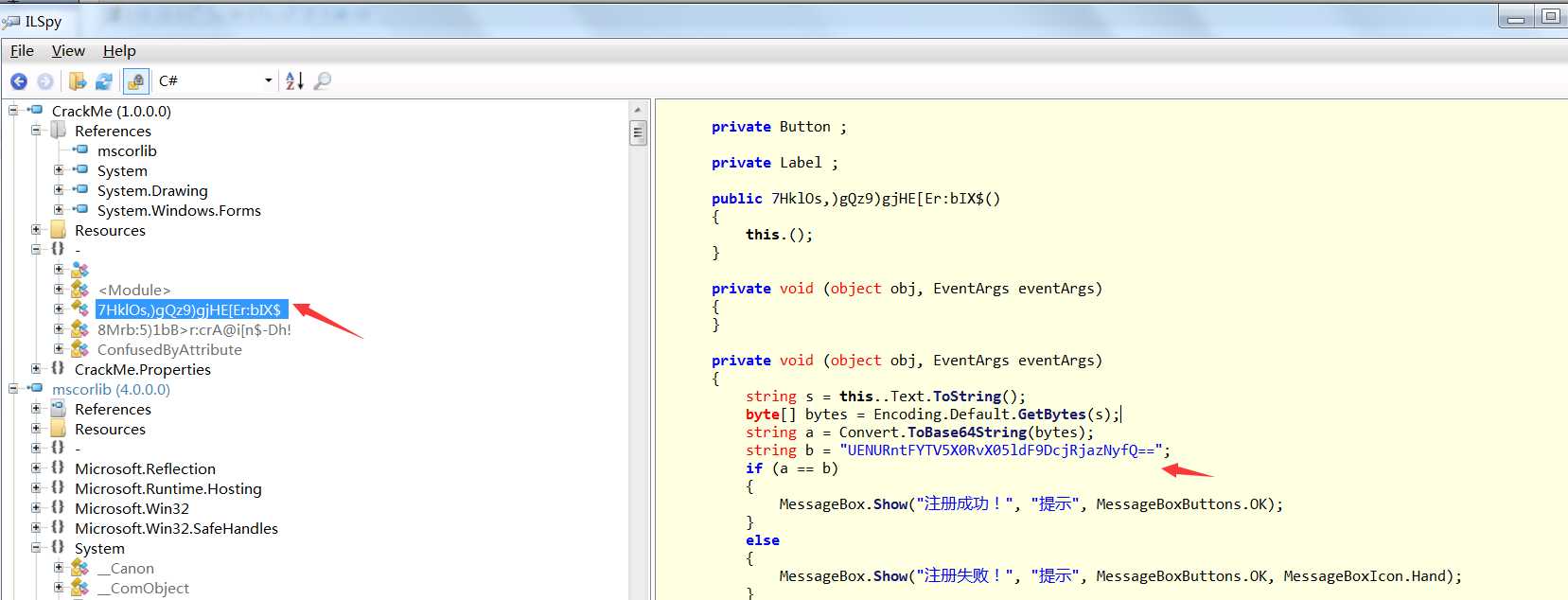Open the View menu

pyautogui.click(x=68, y=51)
